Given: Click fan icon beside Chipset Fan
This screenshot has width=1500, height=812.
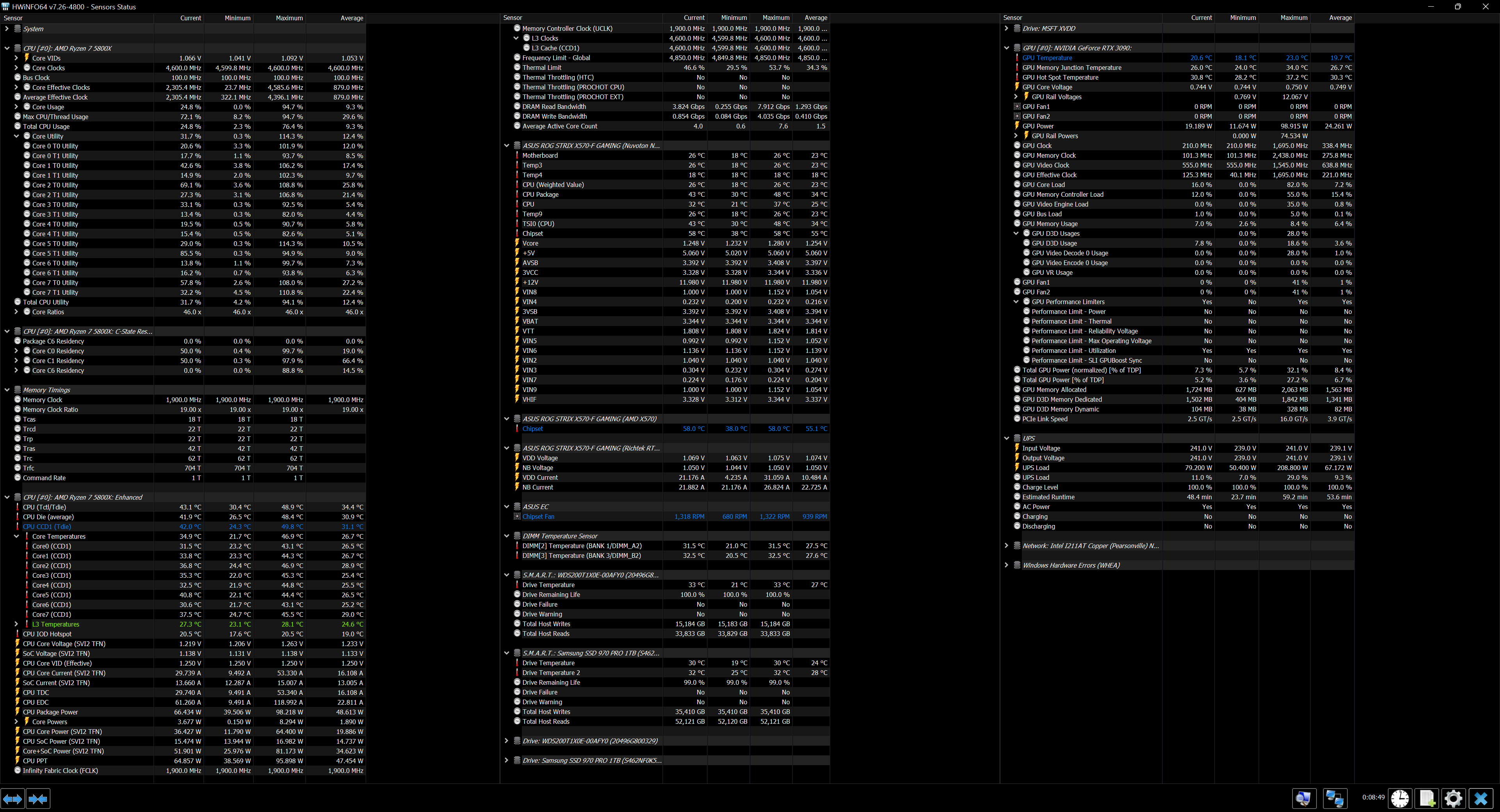Looking at the screenshot, I should tap(516, 516).
